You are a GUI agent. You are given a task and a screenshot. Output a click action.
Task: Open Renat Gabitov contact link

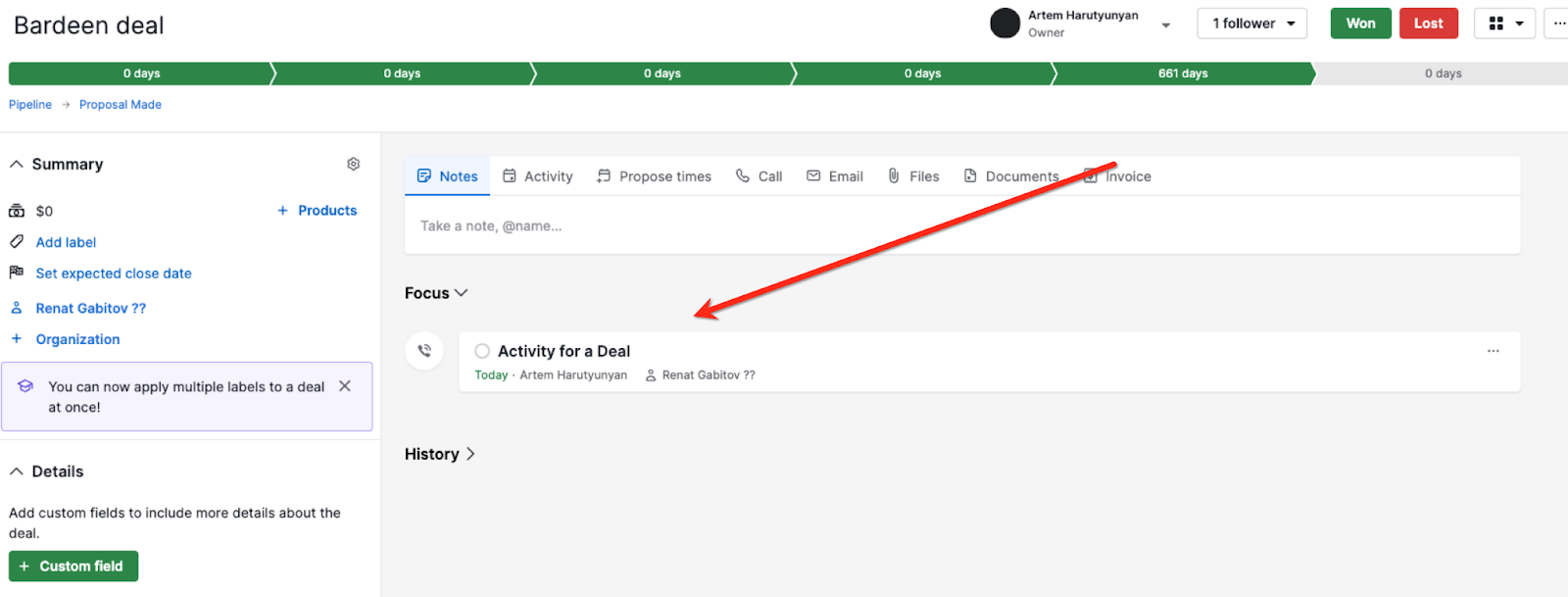pos(91,308)
